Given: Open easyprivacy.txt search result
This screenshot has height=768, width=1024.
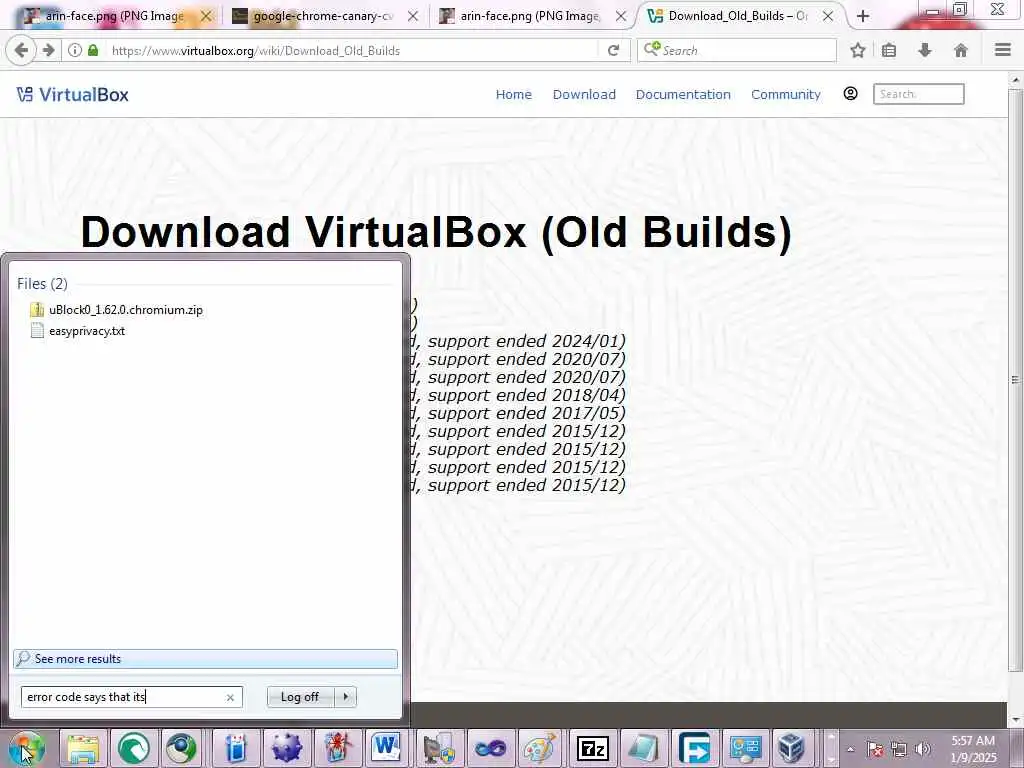Looking at the screenshot, I should point(87,330).
